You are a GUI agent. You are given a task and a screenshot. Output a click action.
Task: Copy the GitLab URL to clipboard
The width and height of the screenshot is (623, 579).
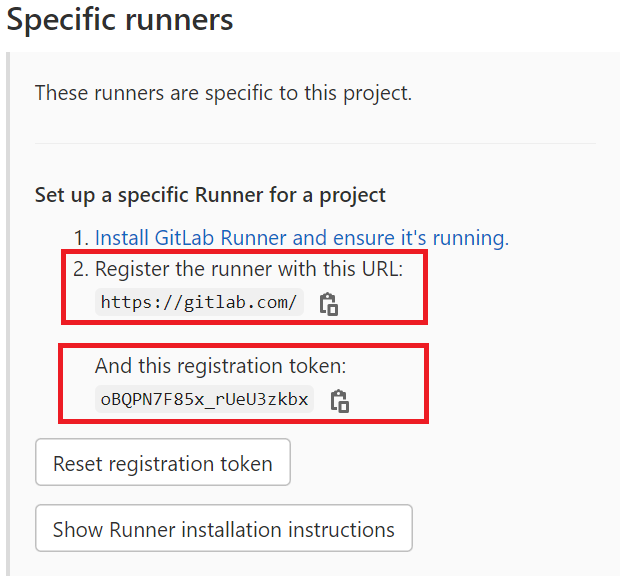click(x=328, y=304)
